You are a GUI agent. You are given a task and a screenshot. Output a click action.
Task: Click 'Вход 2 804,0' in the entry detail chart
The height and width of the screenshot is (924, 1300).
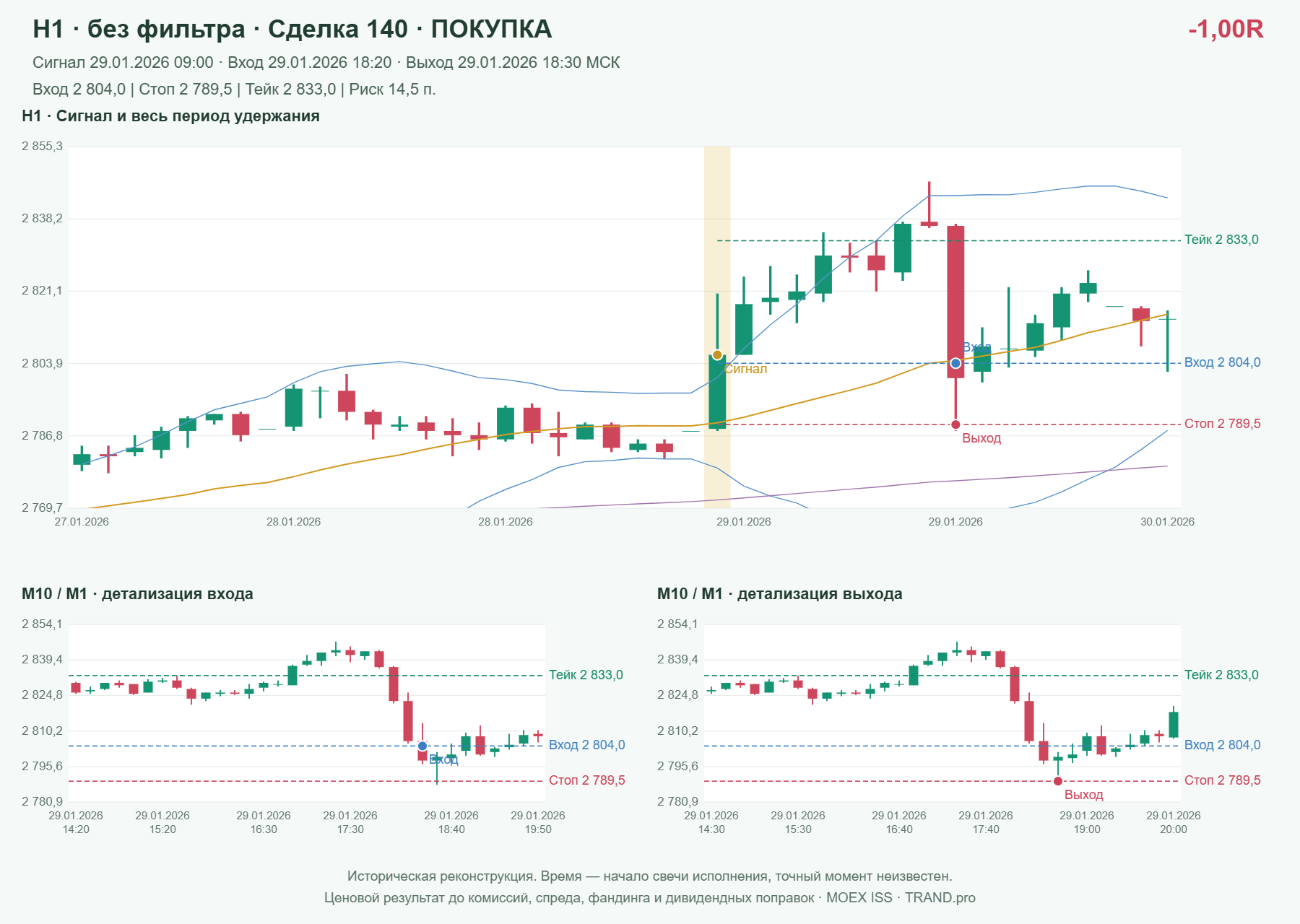587,745
